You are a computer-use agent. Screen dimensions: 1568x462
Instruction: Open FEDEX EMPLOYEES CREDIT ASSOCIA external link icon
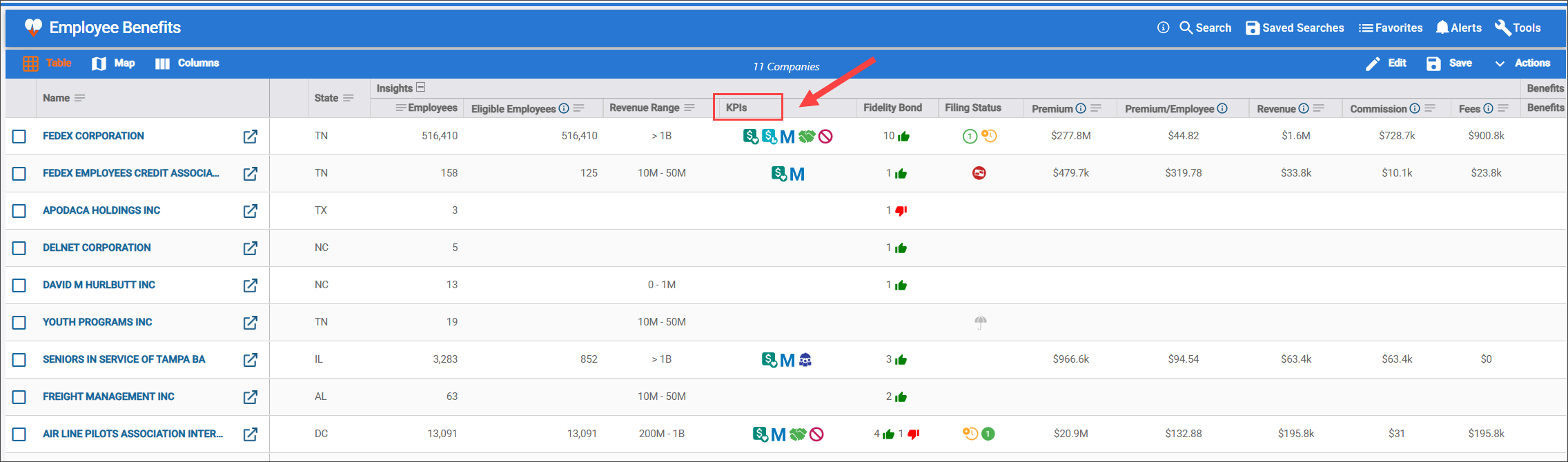(x=251, y=174)
